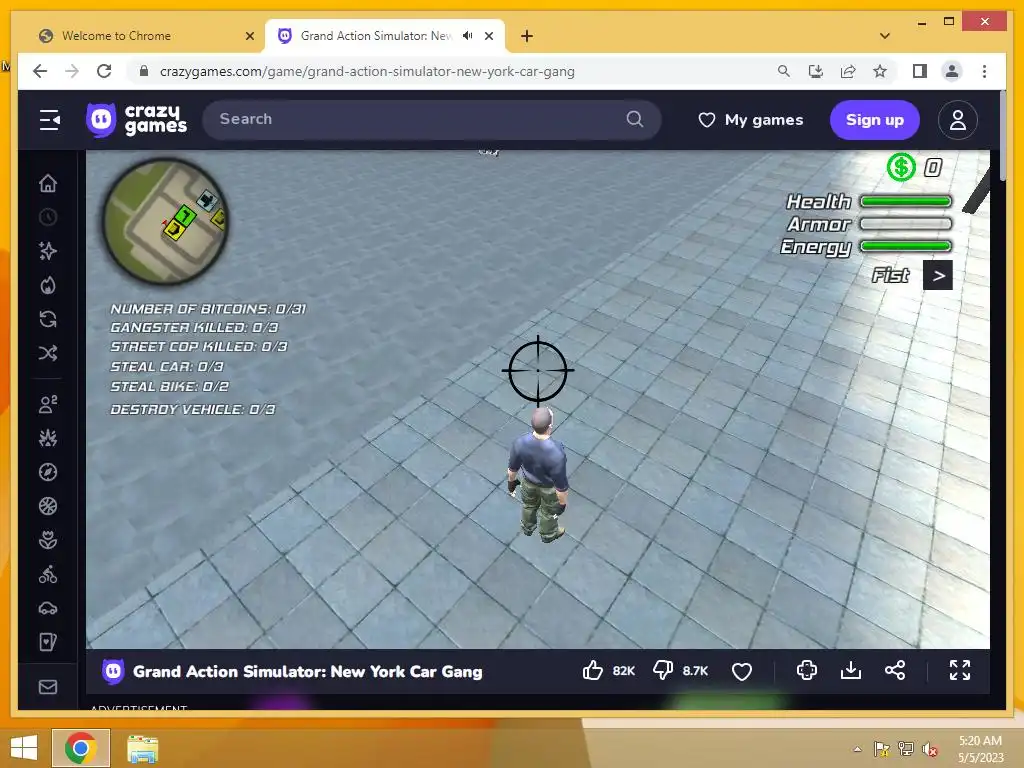1024x768 pixels.
Task: Click the Armor bar
Action: click(x=906, y=224)
